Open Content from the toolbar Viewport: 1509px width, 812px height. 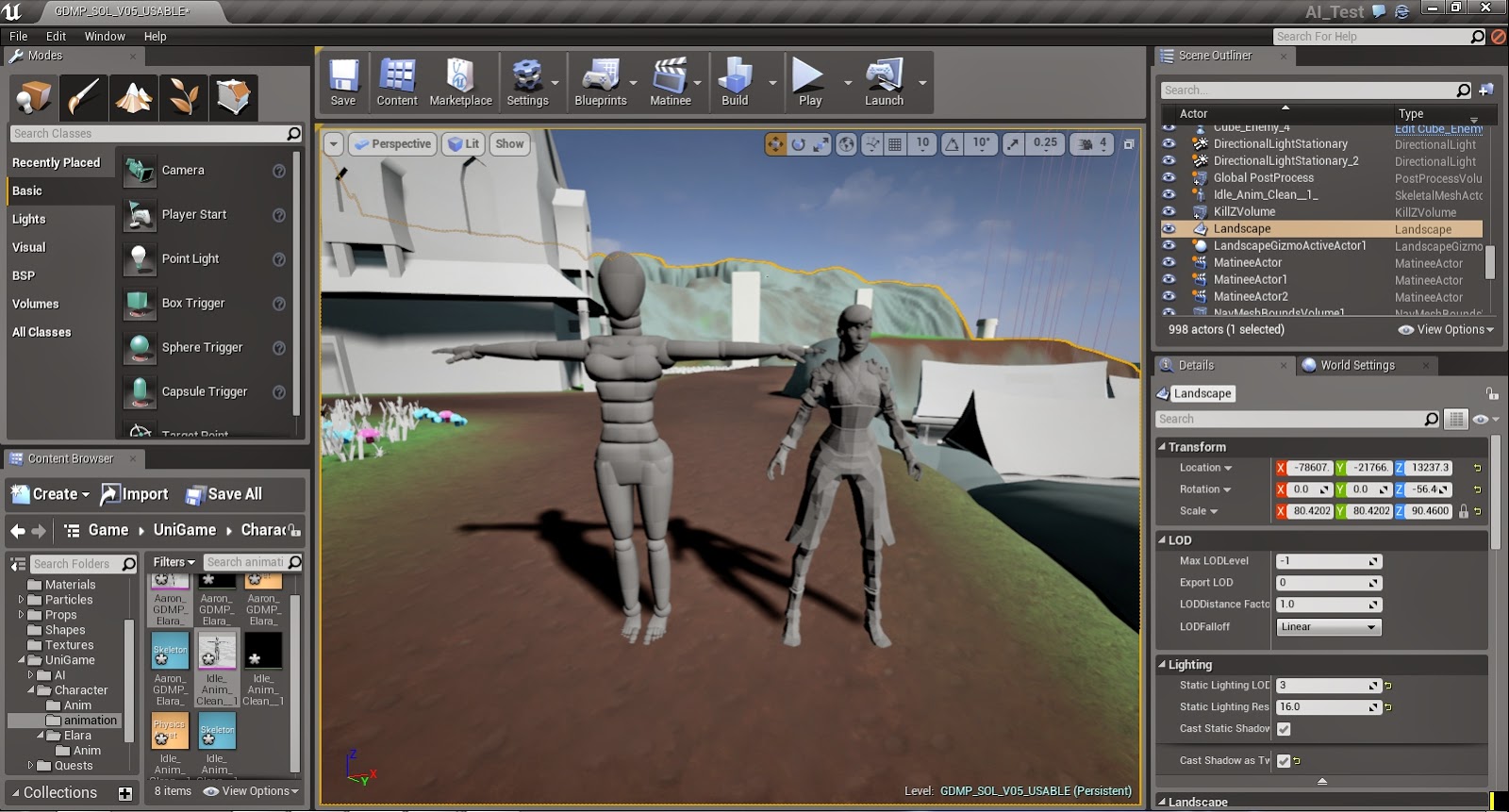point(397,83)
